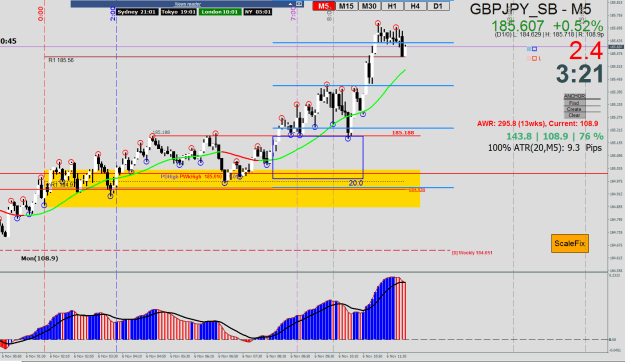Click the Create button in ANCHOR panel
Image resolution: width=625 pixels, height=362 pixels.
click(574, 109)
